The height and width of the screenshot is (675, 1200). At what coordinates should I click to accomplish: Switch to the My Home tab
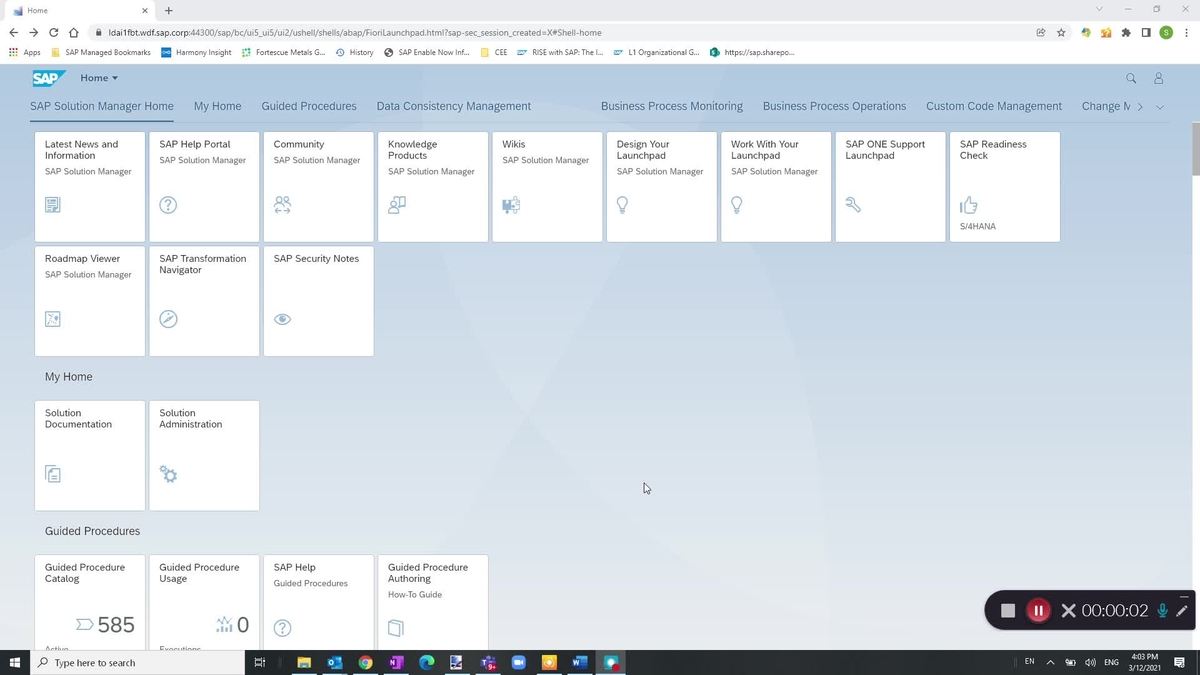pos(218,106)
